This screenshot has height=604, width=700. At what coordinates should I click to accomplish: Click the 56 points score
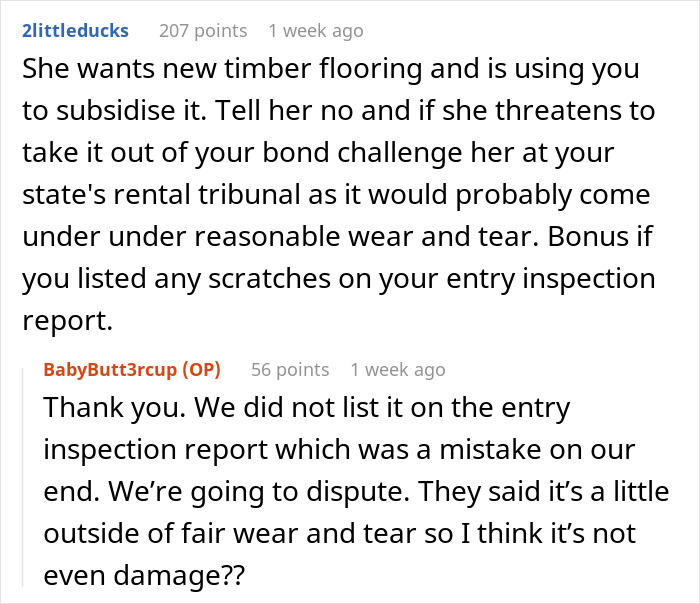pos(290,369)
